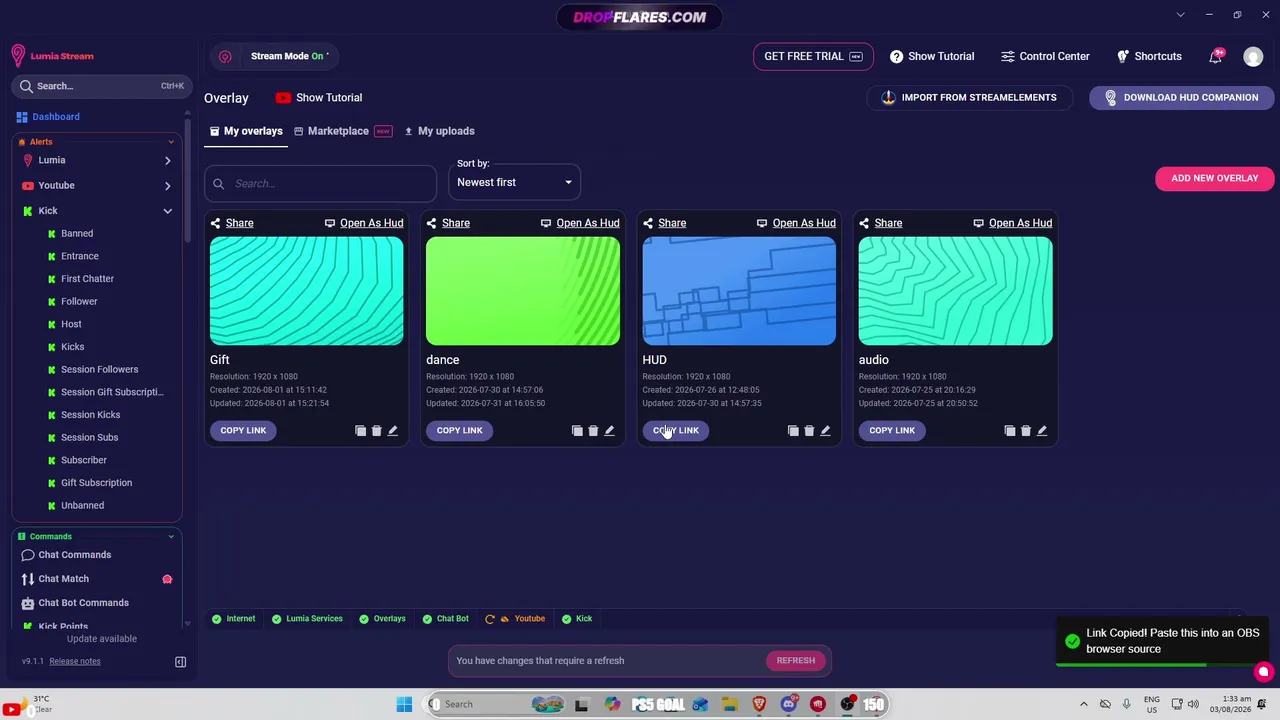
Task: Open the Release notes link
Action: [75, 661]
